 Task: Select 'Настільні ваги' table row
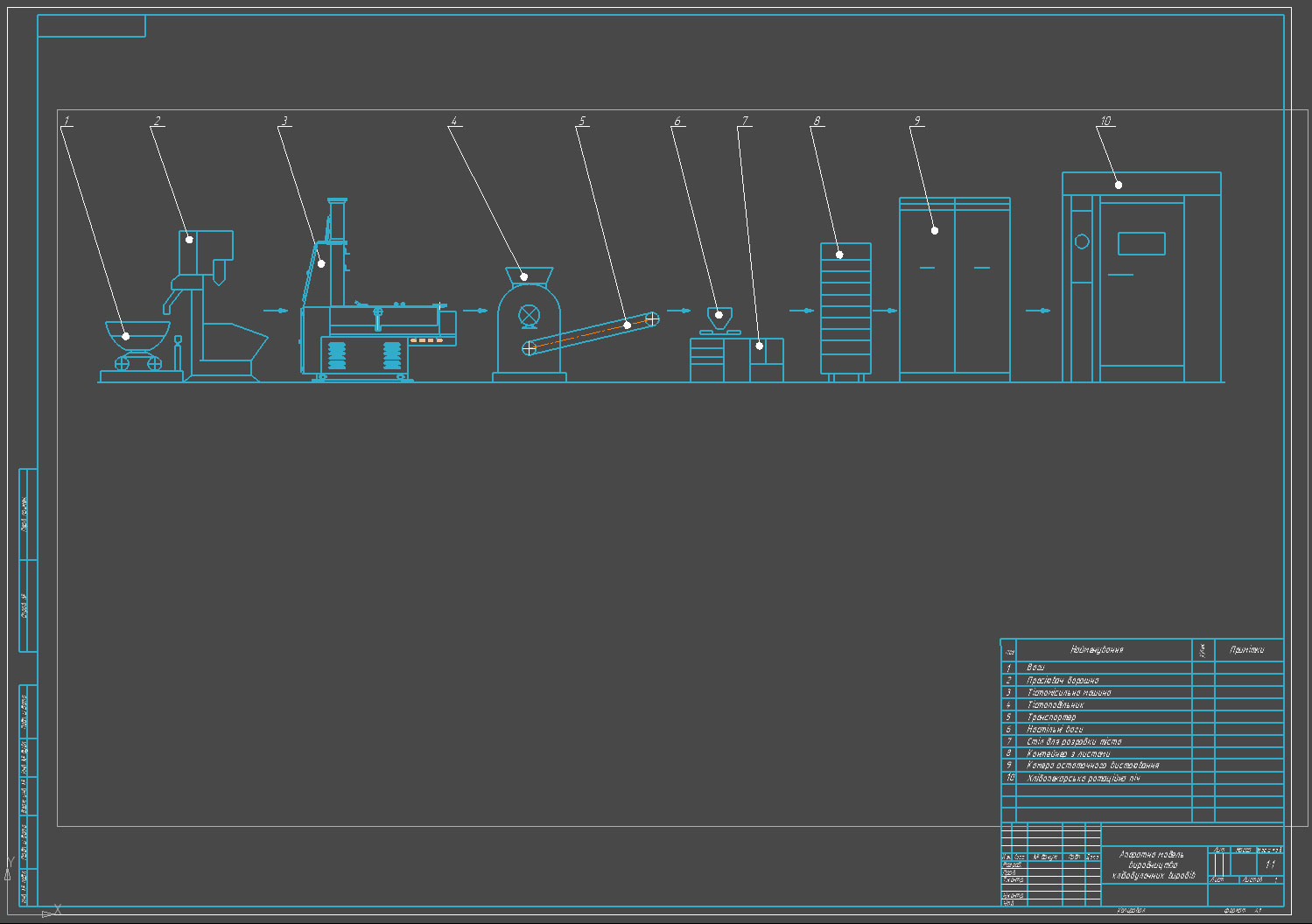pyautogui.click(x=1055, y=729)
